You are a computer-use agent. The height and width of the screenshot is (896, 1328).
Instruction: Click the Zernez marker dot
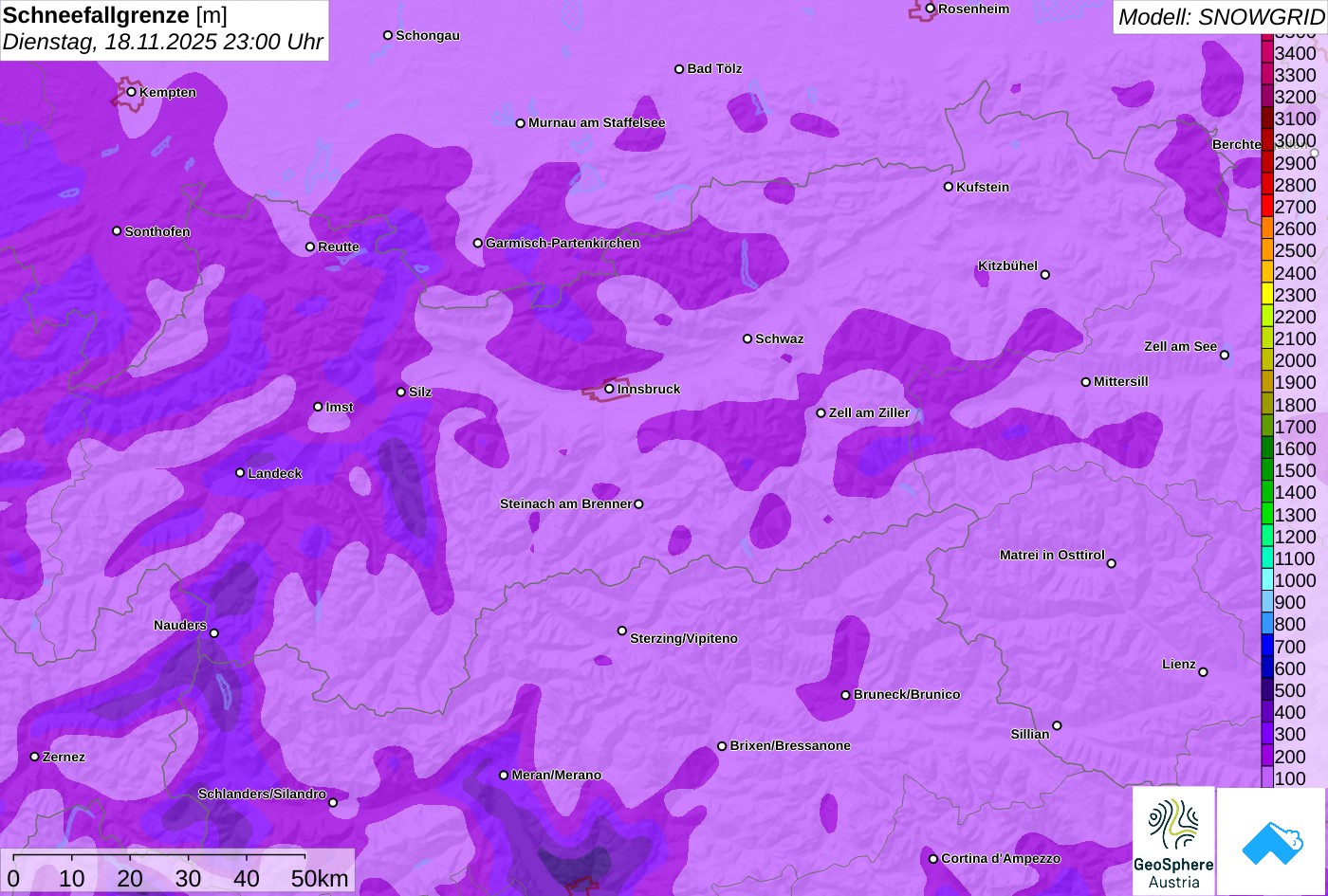tap(34, 757)
